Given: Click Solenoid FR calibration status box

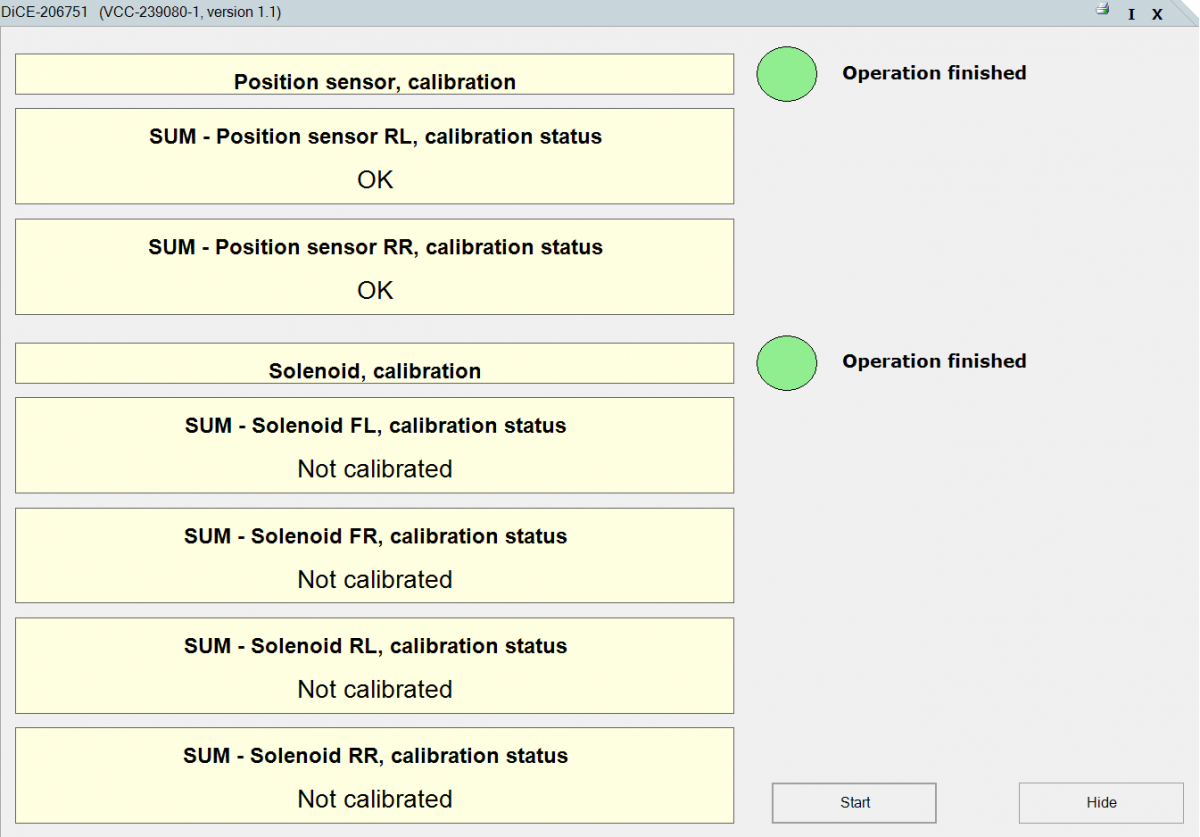Looking at the screenshot, I should [375, 556].
